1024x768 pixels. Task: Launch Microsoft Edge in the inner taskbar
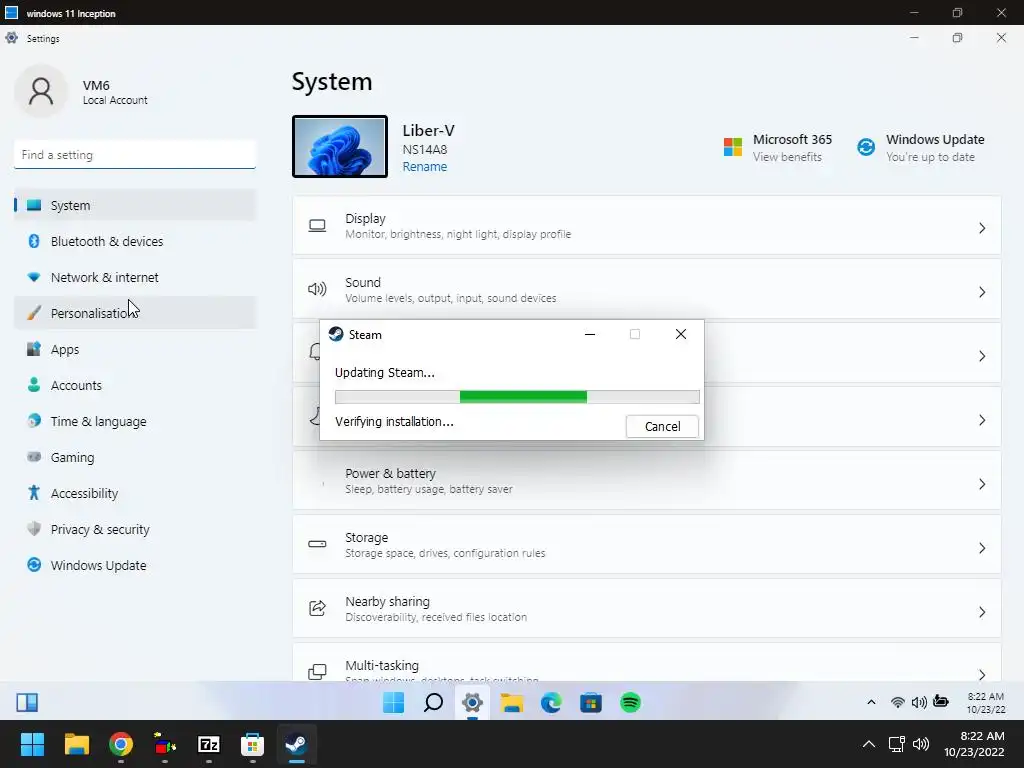pos(551,703)
